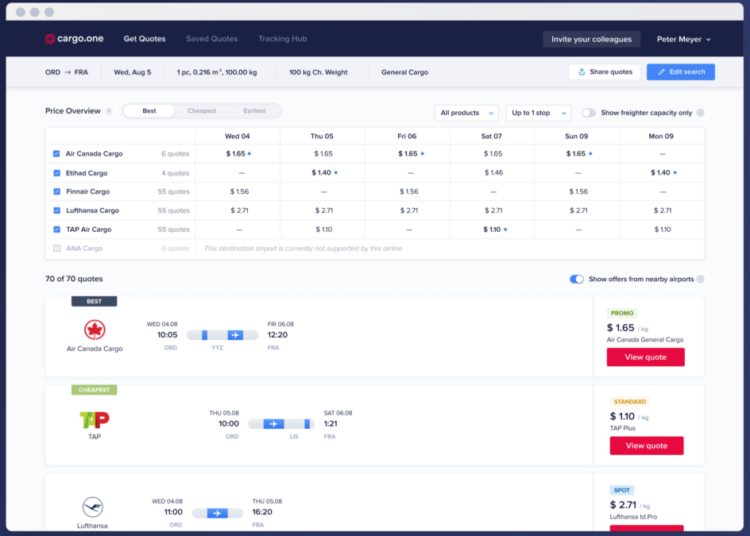Uncheck the Finnair Cargo checkbox
The width and height of the screenshot is (750, 536).
(56, 192)
